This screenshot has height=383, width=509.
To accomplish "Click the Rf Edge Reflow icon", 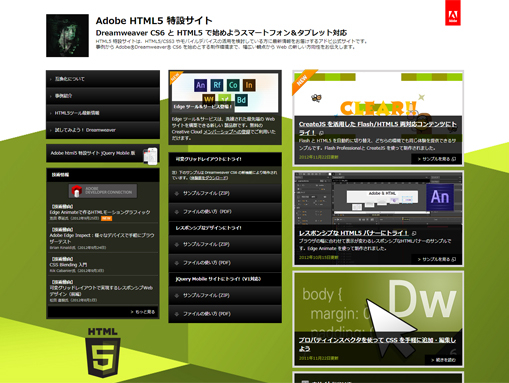I will (x=217, y=85).
